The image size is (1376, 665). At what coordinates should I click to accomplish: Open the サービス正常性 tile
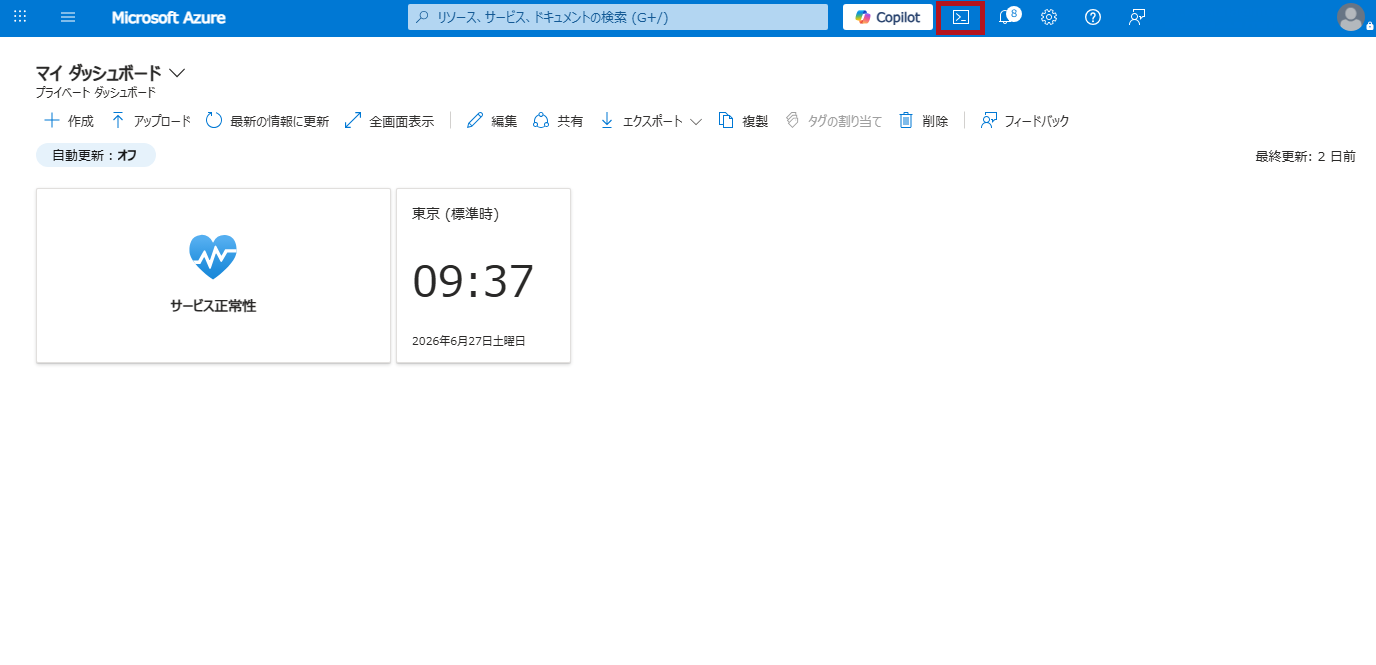pos(213,276)
